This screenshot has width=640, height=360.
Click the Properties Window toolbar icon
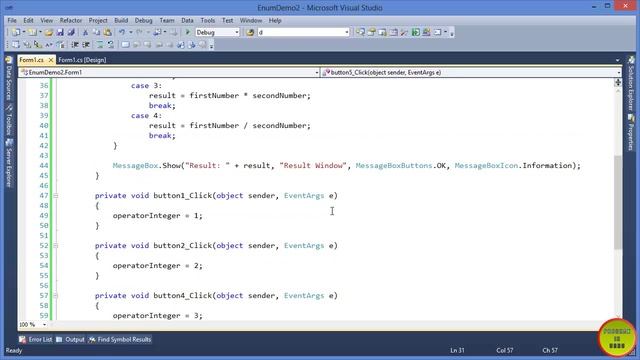371,32
